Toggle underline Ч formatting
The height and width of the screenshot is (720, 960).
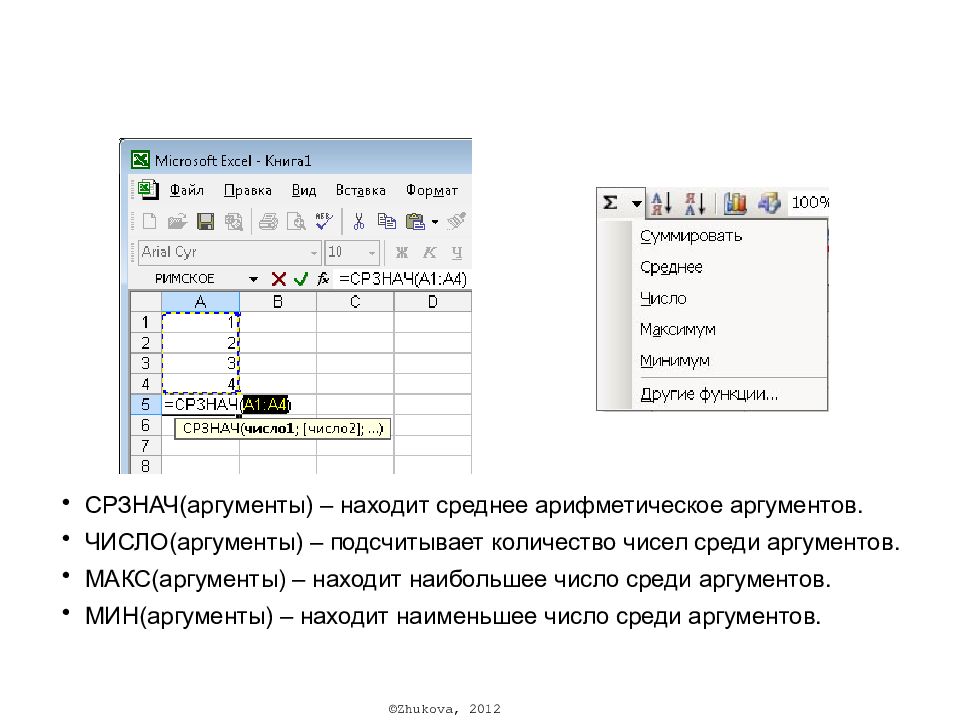(x=457, y=252)
